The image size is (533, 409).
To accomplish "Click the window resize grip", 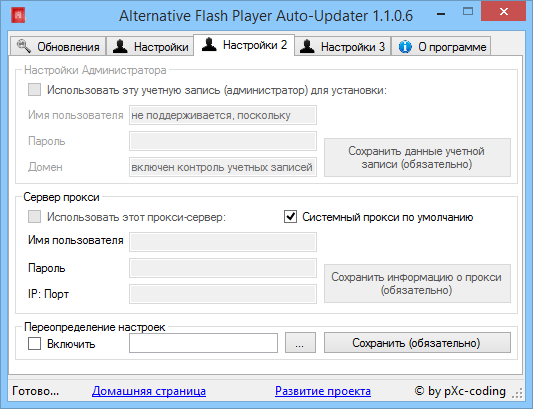I will point(517,393).
